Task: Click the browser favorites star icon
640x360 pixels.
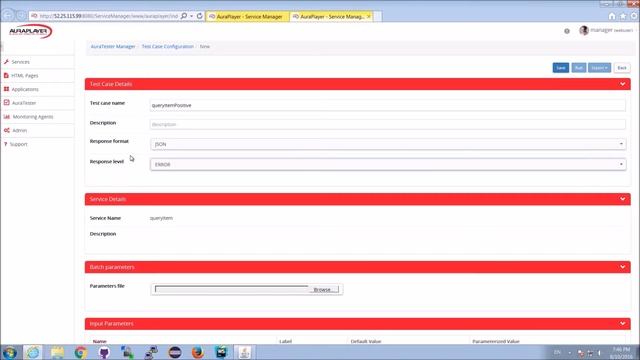Action: (x=623, y=16)
